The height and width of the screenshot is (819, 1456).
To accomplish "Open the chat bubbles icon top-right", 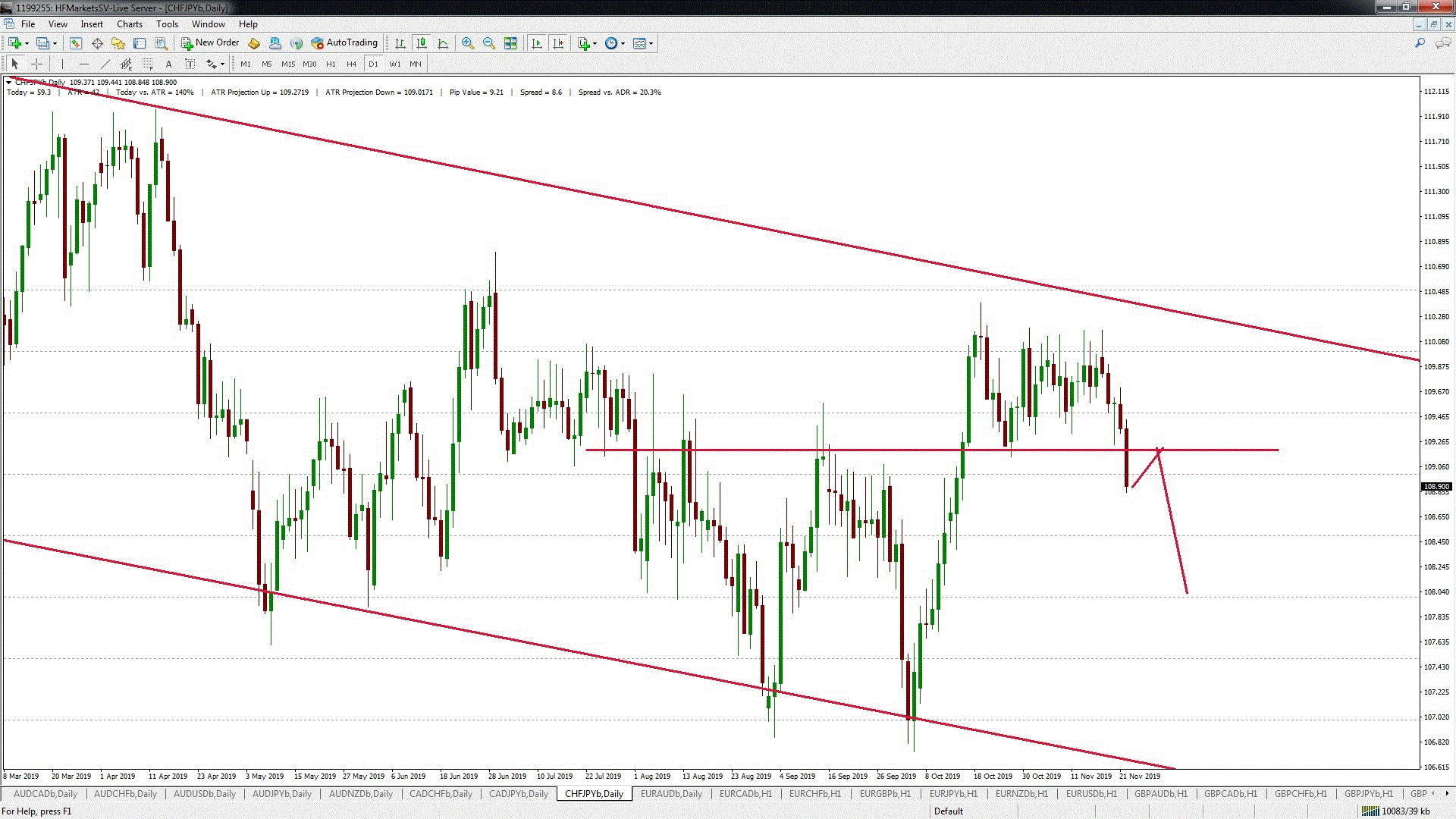I will (x=1443, y=43).
